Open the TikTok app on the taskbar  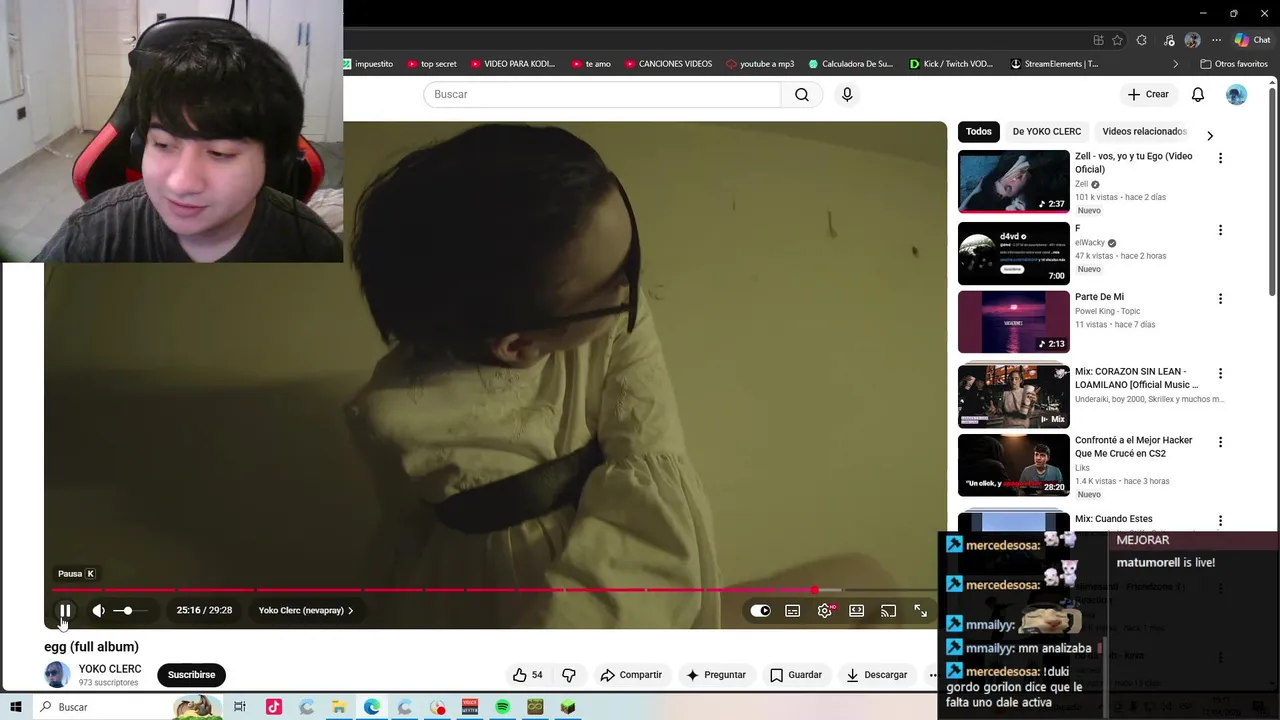(x=273, y=707)
